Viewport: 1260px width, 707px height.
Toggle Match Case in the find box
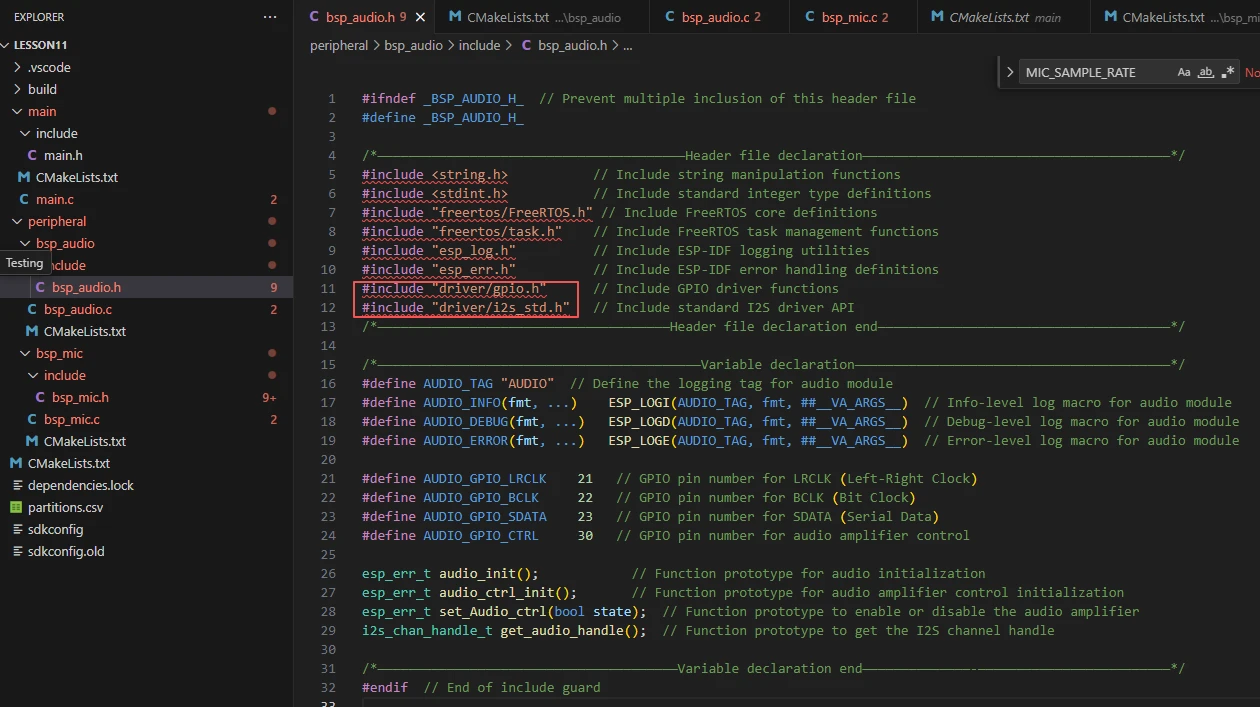(1184, 72)
